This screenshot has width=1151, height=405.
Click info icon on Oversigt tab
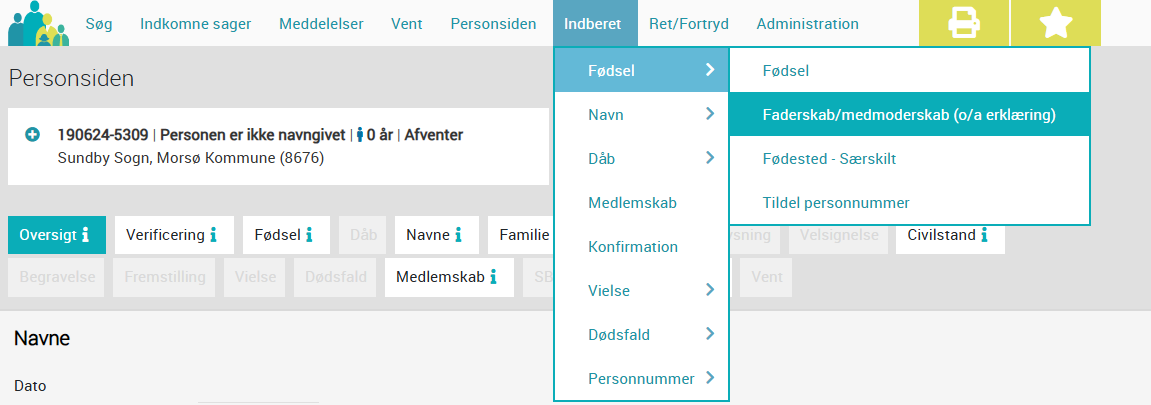click(x=85, y=235)
